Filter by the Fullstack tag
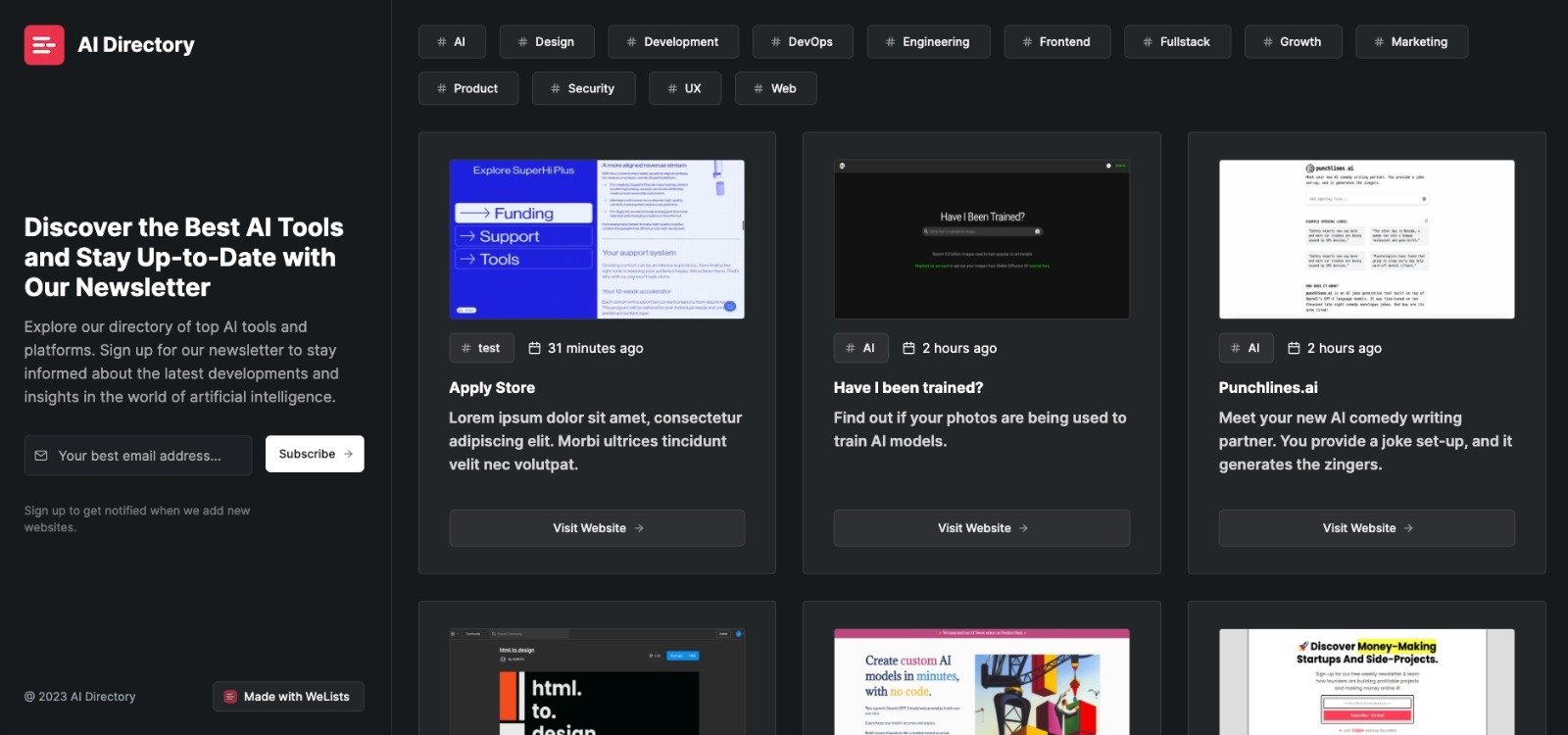Image resolution: width=1568 pixels, height=735 pixels. coord(1177,42)
